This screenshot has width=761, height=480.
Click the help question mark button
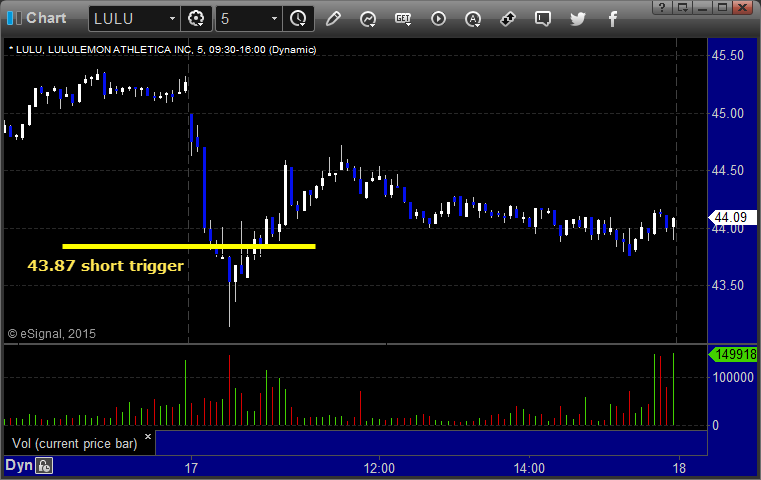pyautogui.click(x=662, y=7)
